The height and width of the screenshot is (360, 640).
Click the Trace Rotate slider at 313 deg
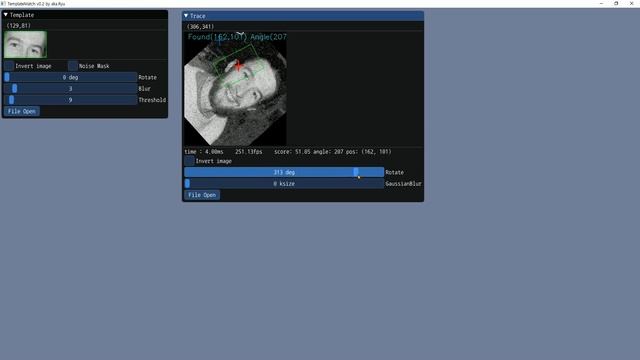point(284,172)
